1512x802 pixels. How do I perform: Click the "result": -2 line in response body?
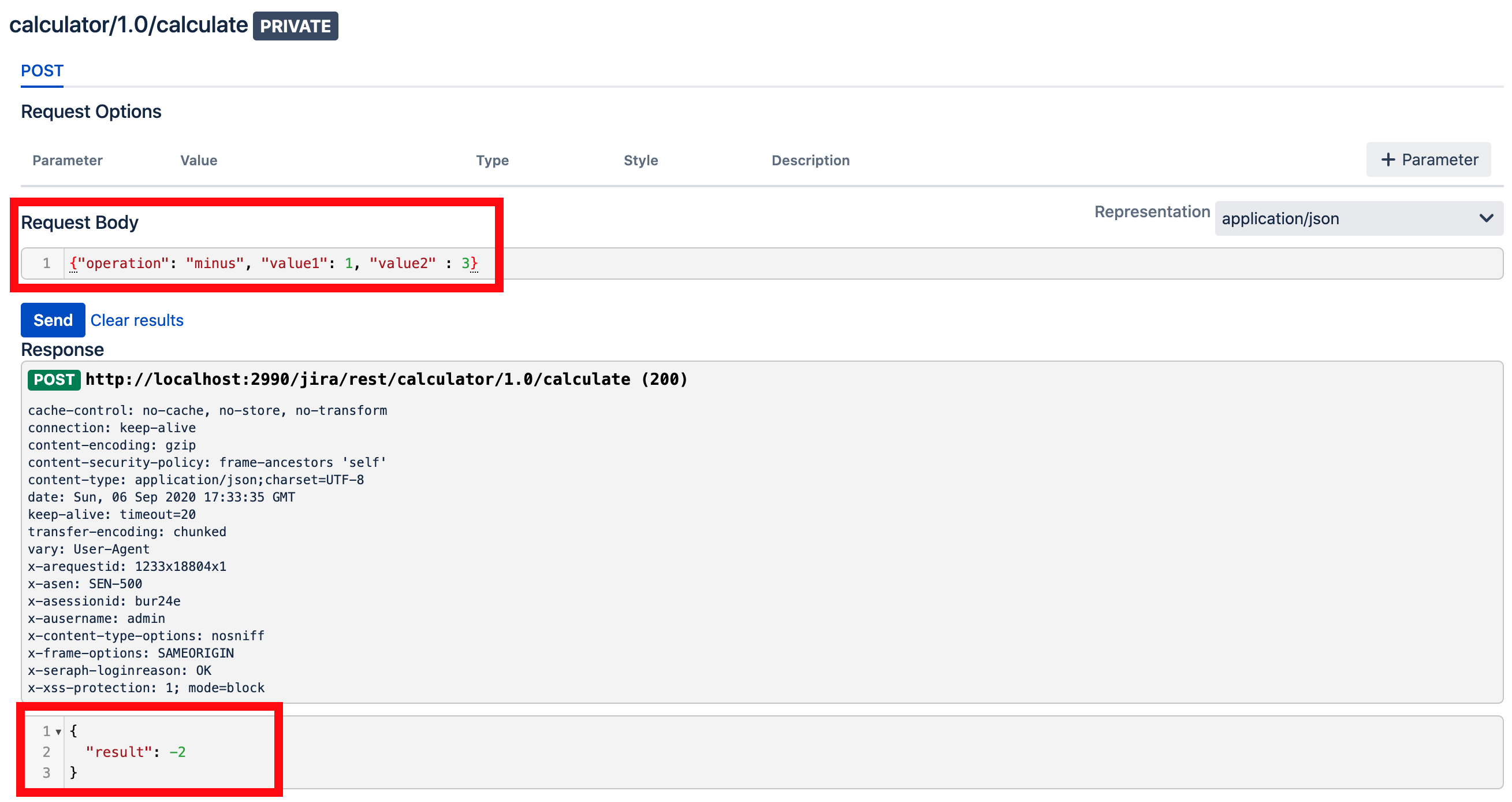(136, 752)
